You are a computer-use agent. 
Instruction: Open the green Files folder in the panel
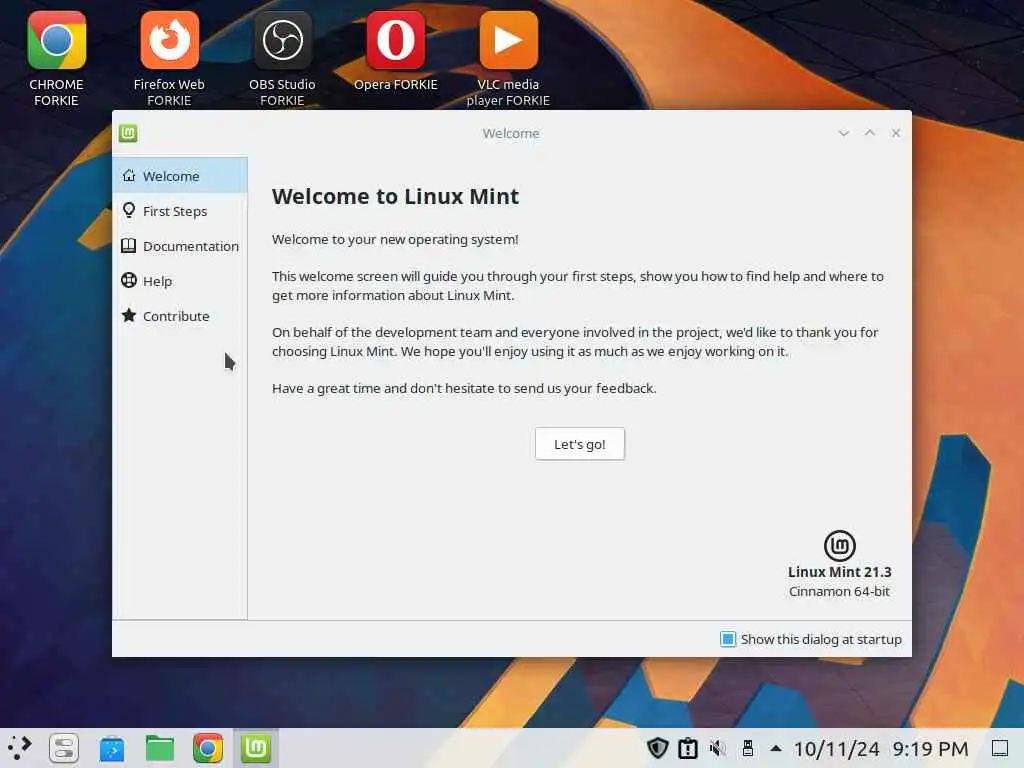[x=160, y=748]
